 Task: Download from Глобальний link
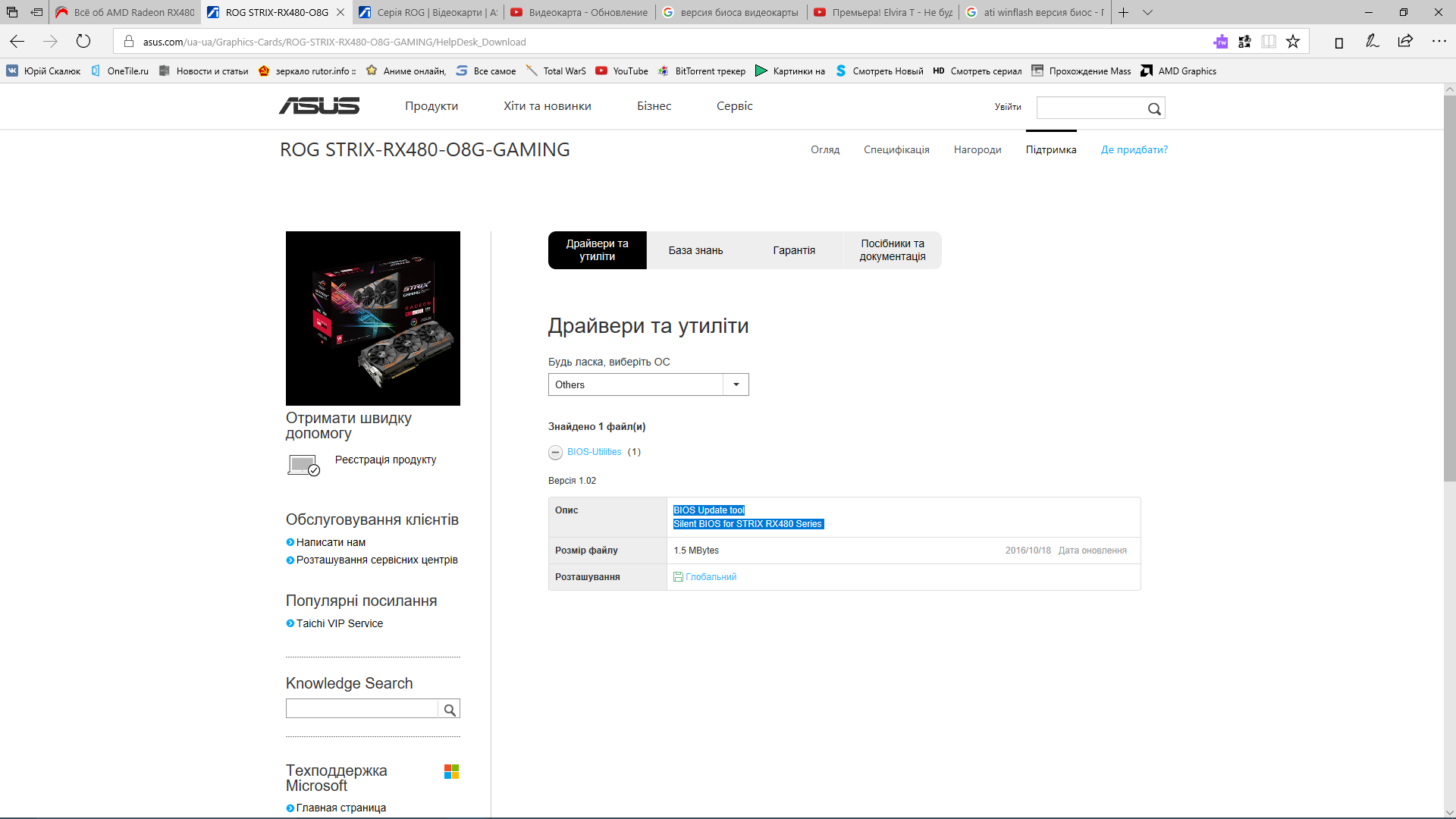pos(711,577)
